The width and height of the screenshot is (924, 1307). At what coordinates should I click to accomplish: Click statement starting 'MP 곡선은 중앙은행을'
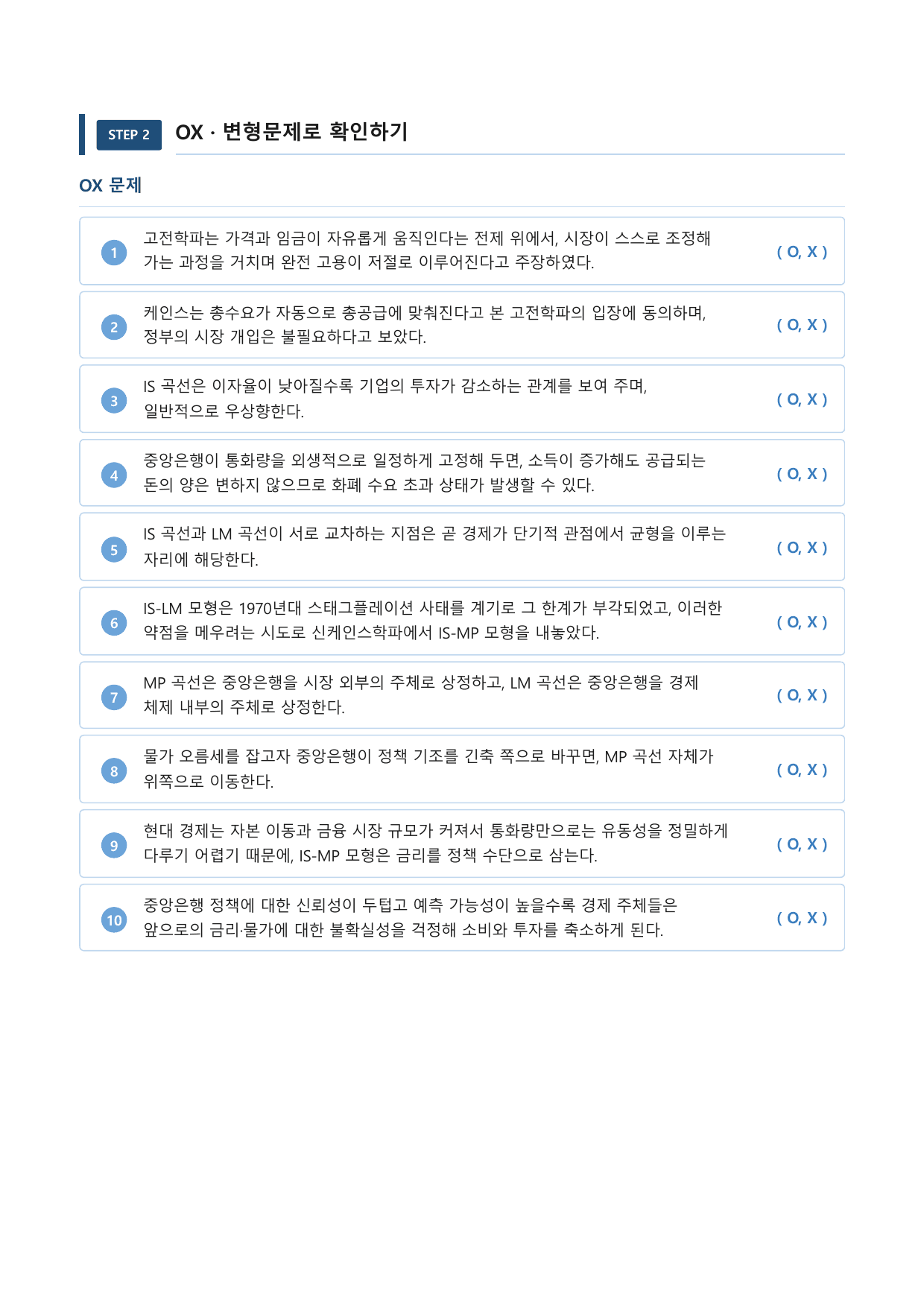coord(421,694)
